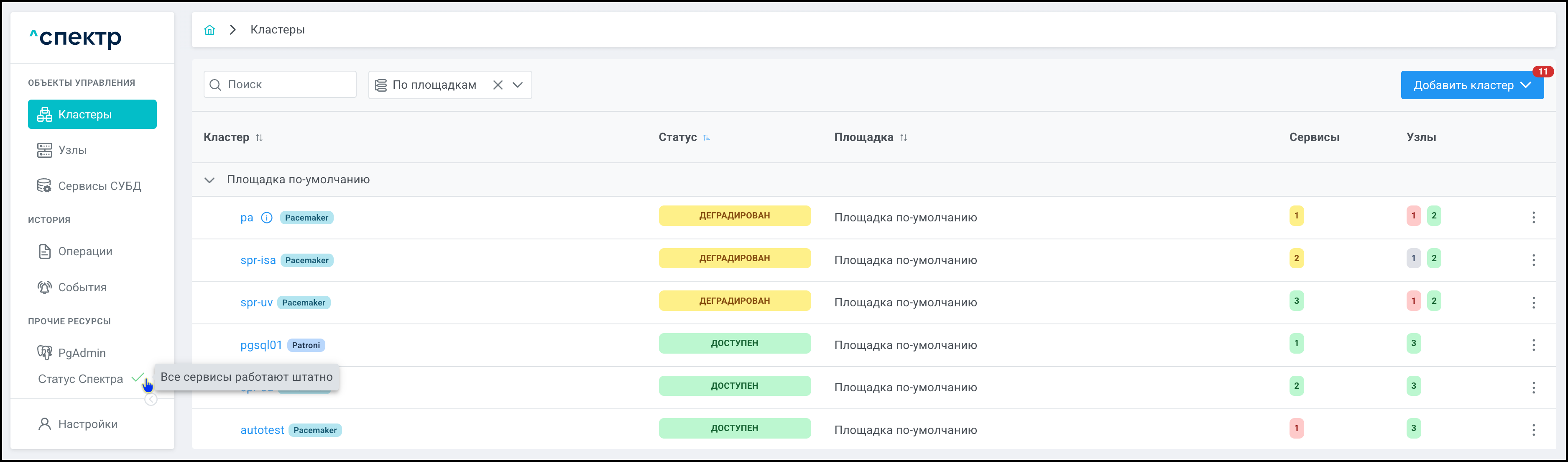Open the pgsql01 cluster link
The width and height of the screenshot is (1568, 462).
[260, 345]
